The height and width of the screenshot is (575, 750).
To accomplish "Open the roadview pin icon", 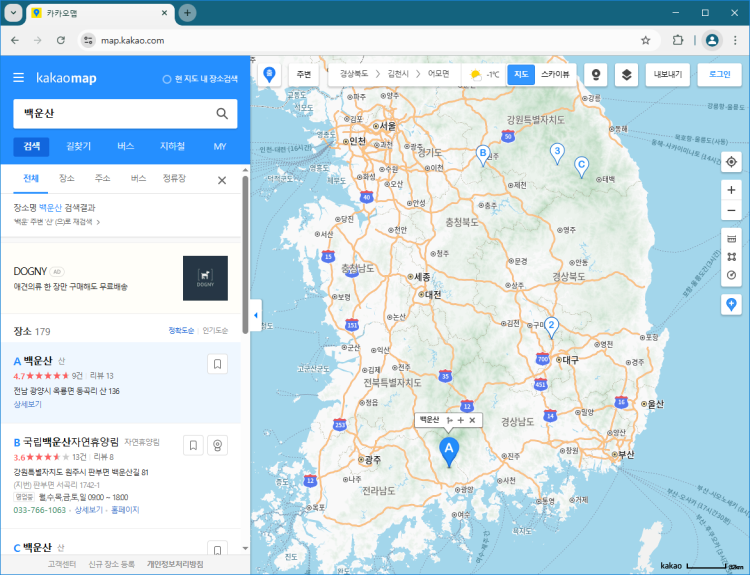I will [x=596, y=75].
